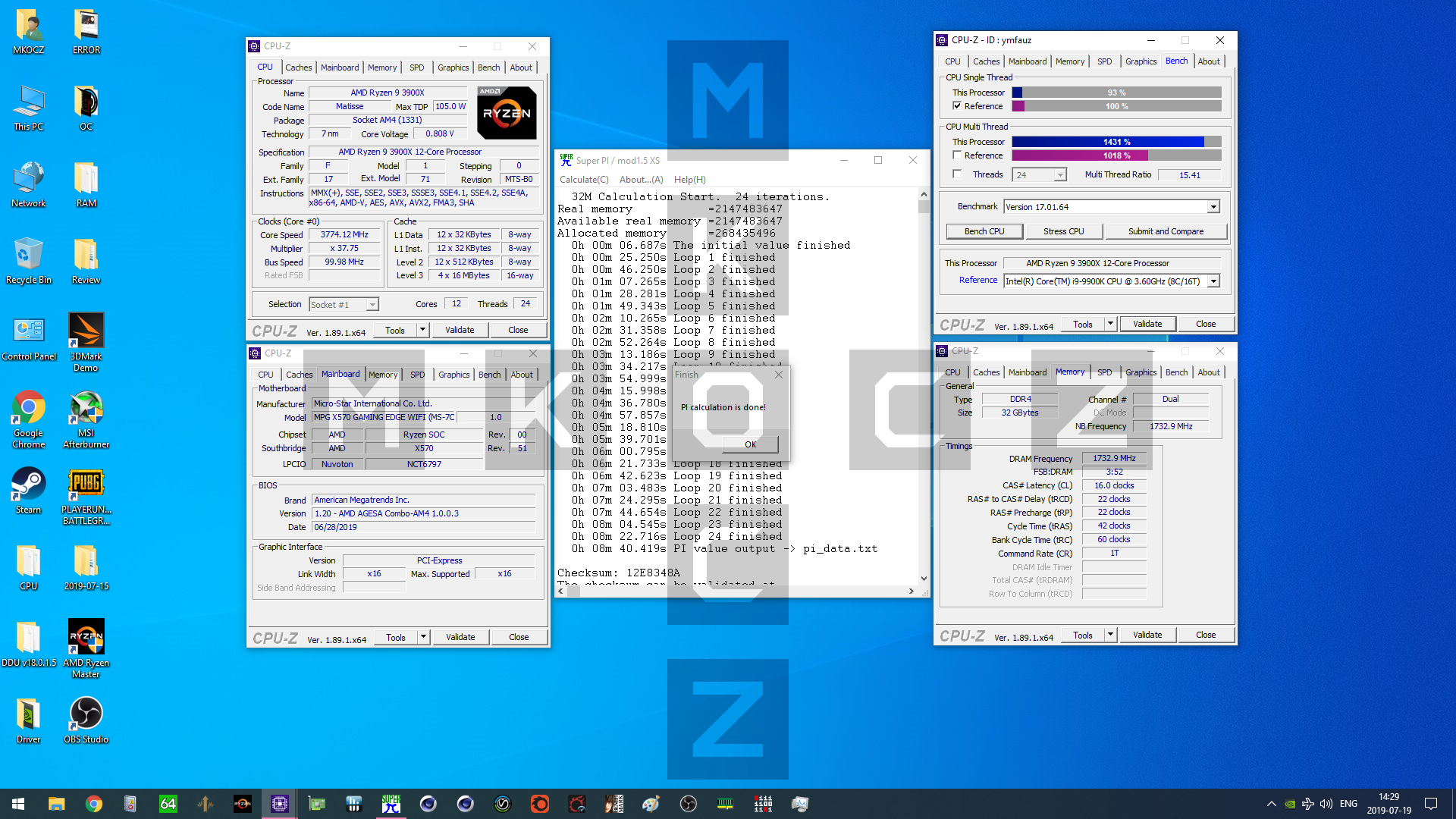
Task: Open the Windows Start menu
Action: pyautogui.click(x=18, y=804)
